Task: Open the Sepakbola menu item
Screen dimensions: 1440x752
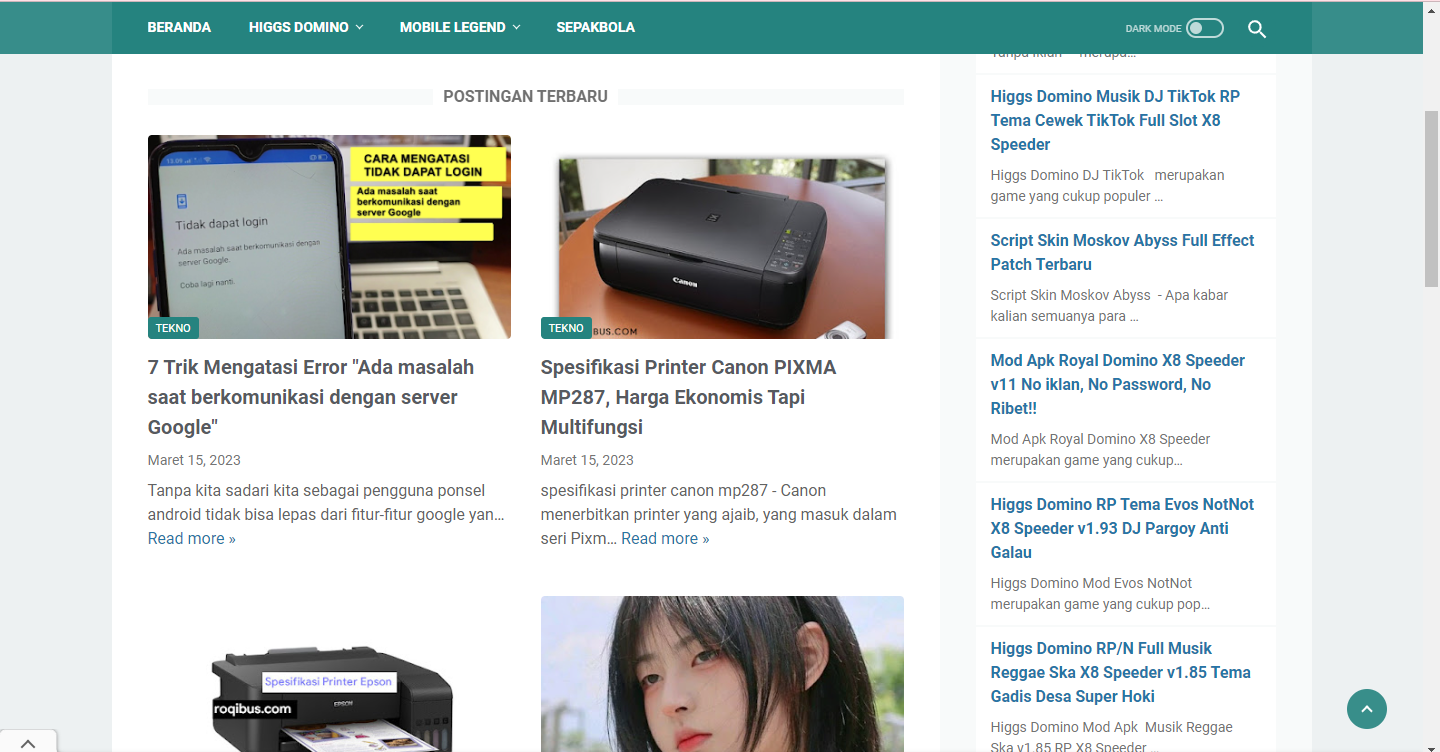Action: click(596, 27)
